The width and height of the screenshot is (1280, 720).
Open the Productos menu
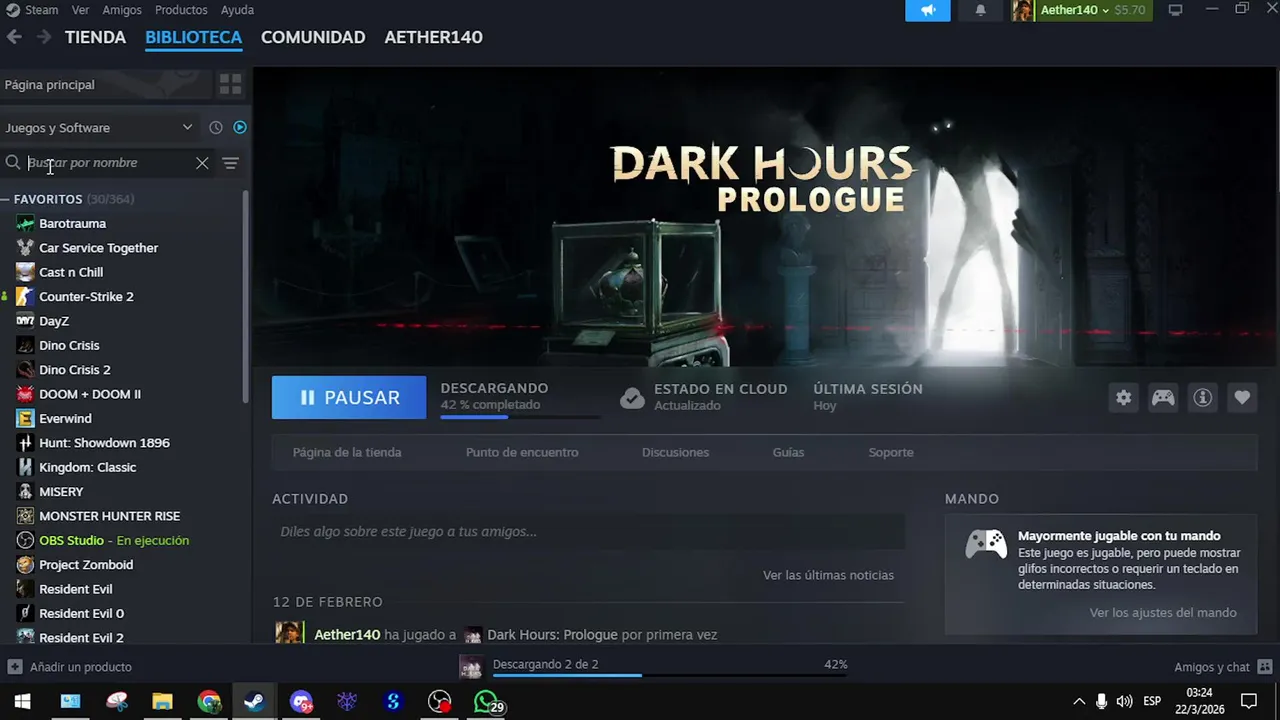(x=181, y=10)
